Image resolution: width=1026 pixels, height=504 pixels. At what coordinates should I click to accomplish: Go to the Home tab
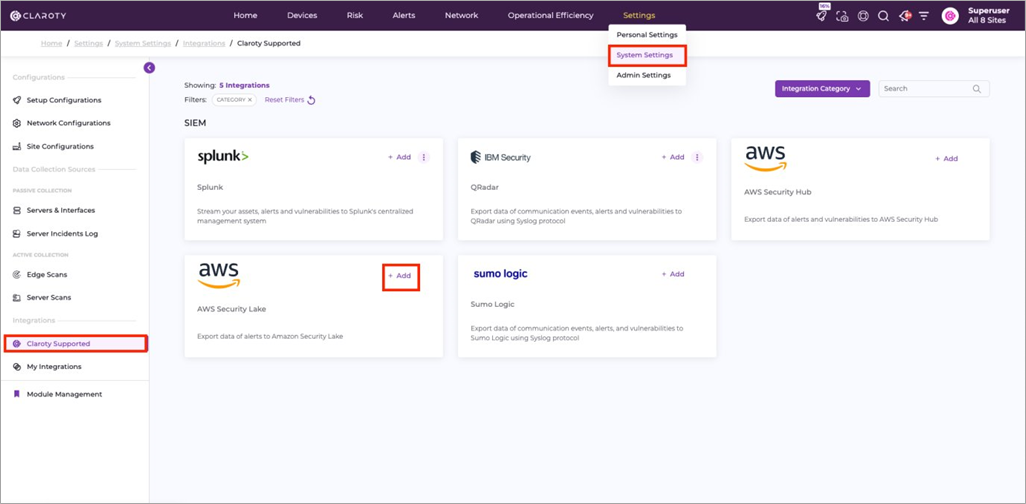pyautogui.click(x=245, y=16)
